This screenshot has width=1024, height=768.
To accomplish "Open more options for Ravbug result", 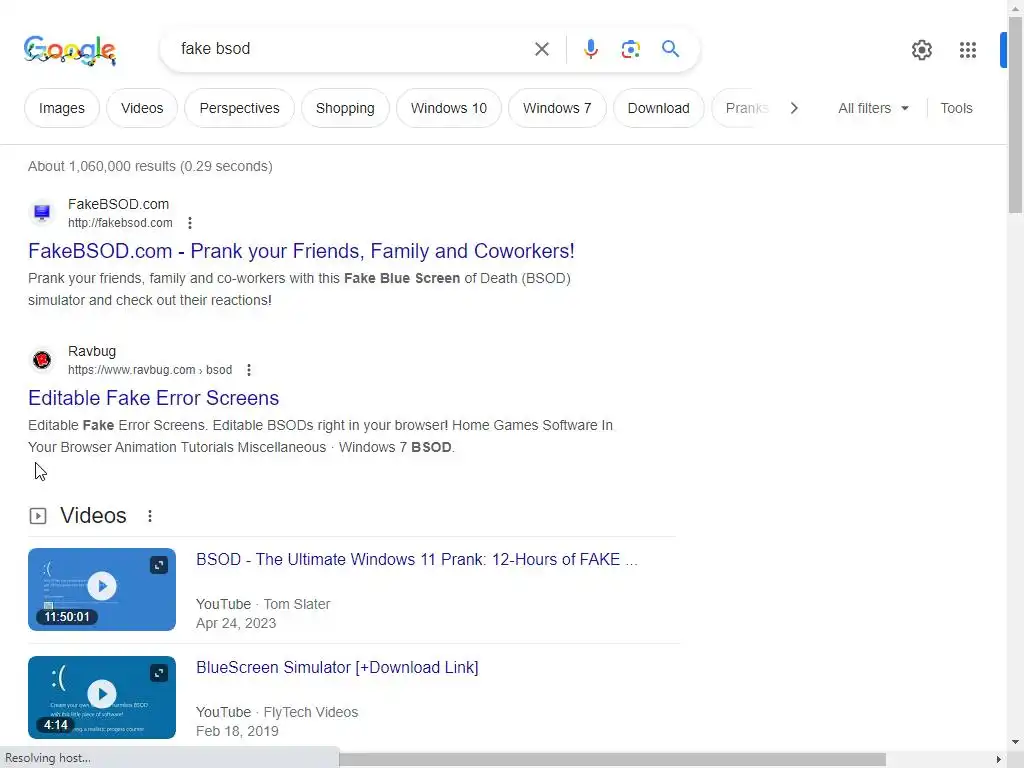I will [249, 370].
